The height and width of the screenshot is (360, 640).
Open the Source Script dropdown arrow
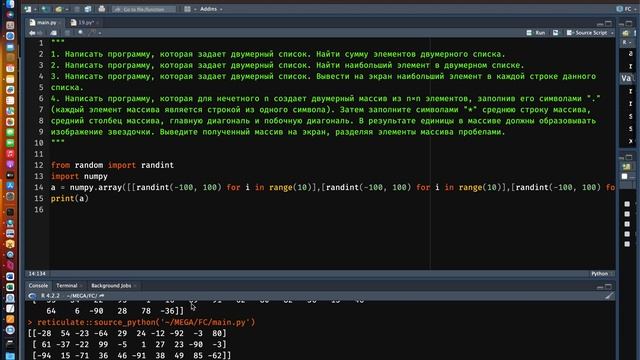click(612, 33)
